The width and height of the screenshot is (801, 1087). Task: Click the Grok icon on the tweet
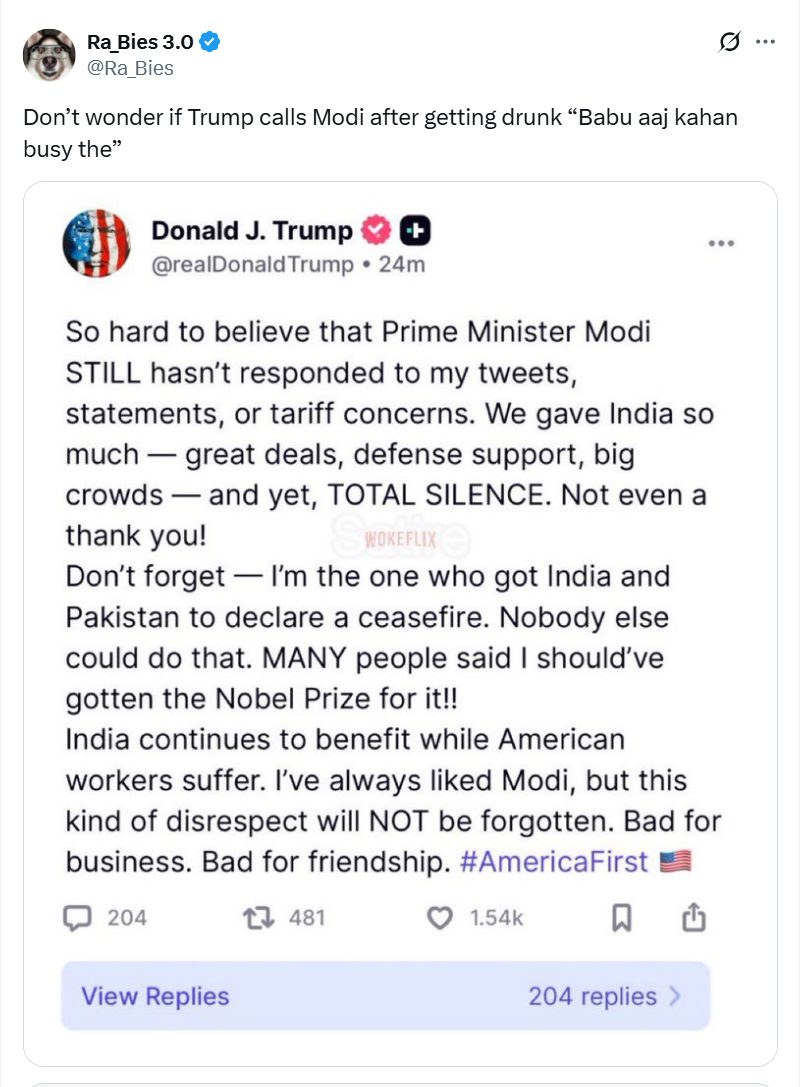730,42
